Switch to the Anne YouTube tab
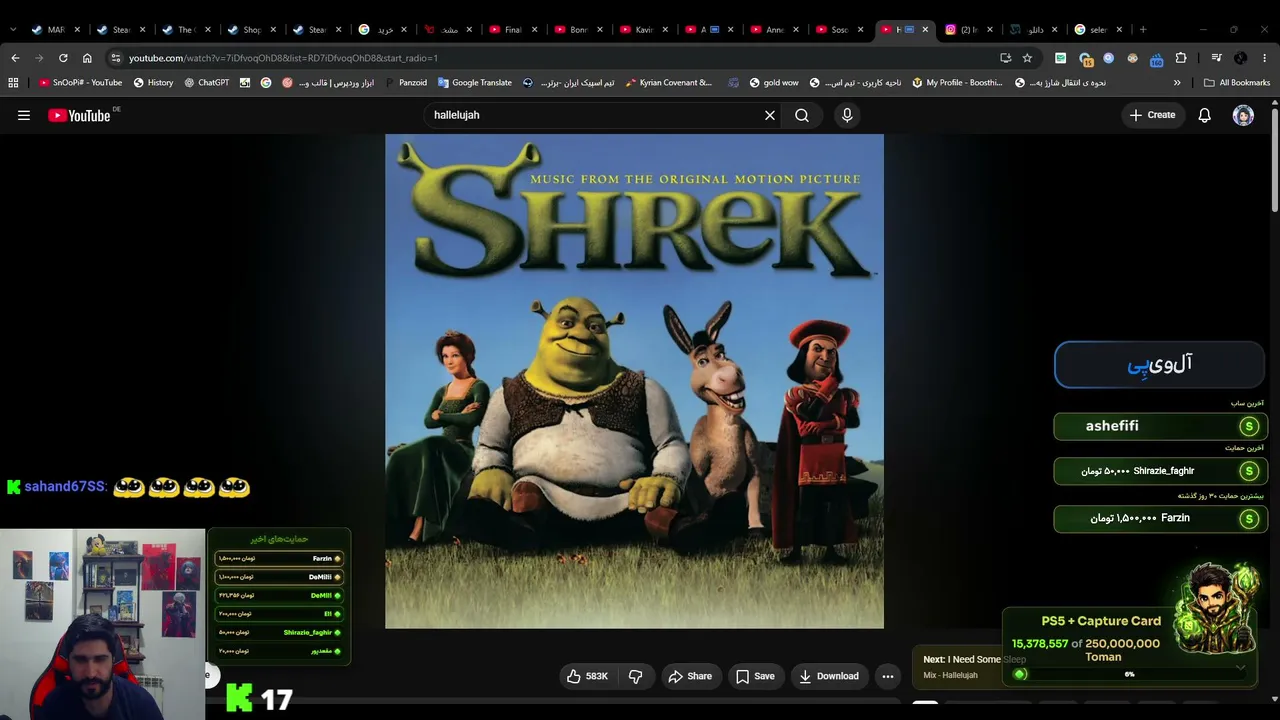The width and height of the screenshot is (1280, 720). click(x=774, y=30)
